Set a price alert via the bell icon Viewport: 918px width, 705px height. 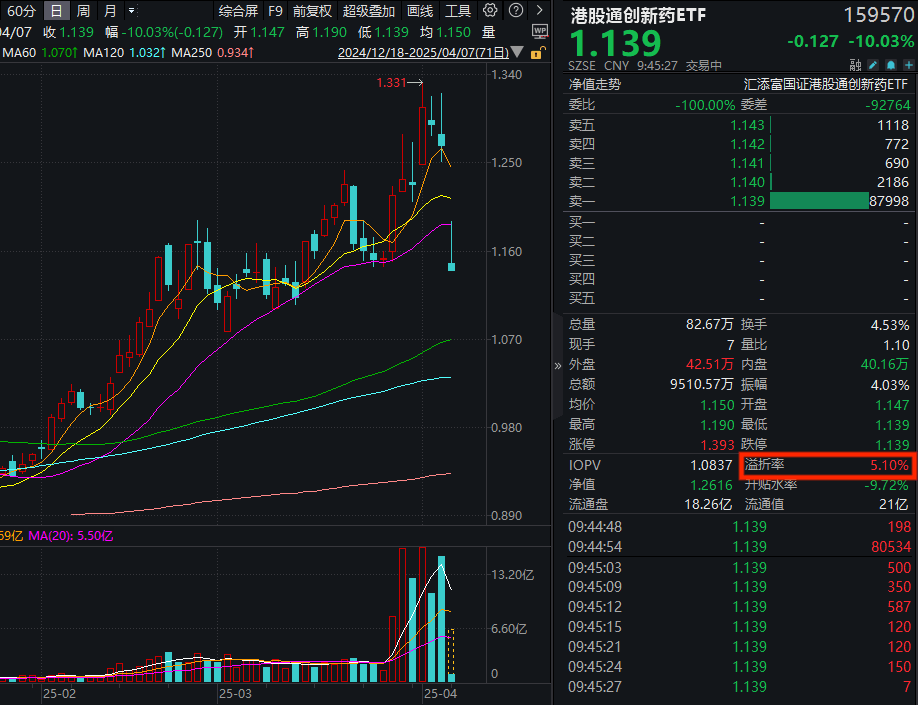coord(891,64)
